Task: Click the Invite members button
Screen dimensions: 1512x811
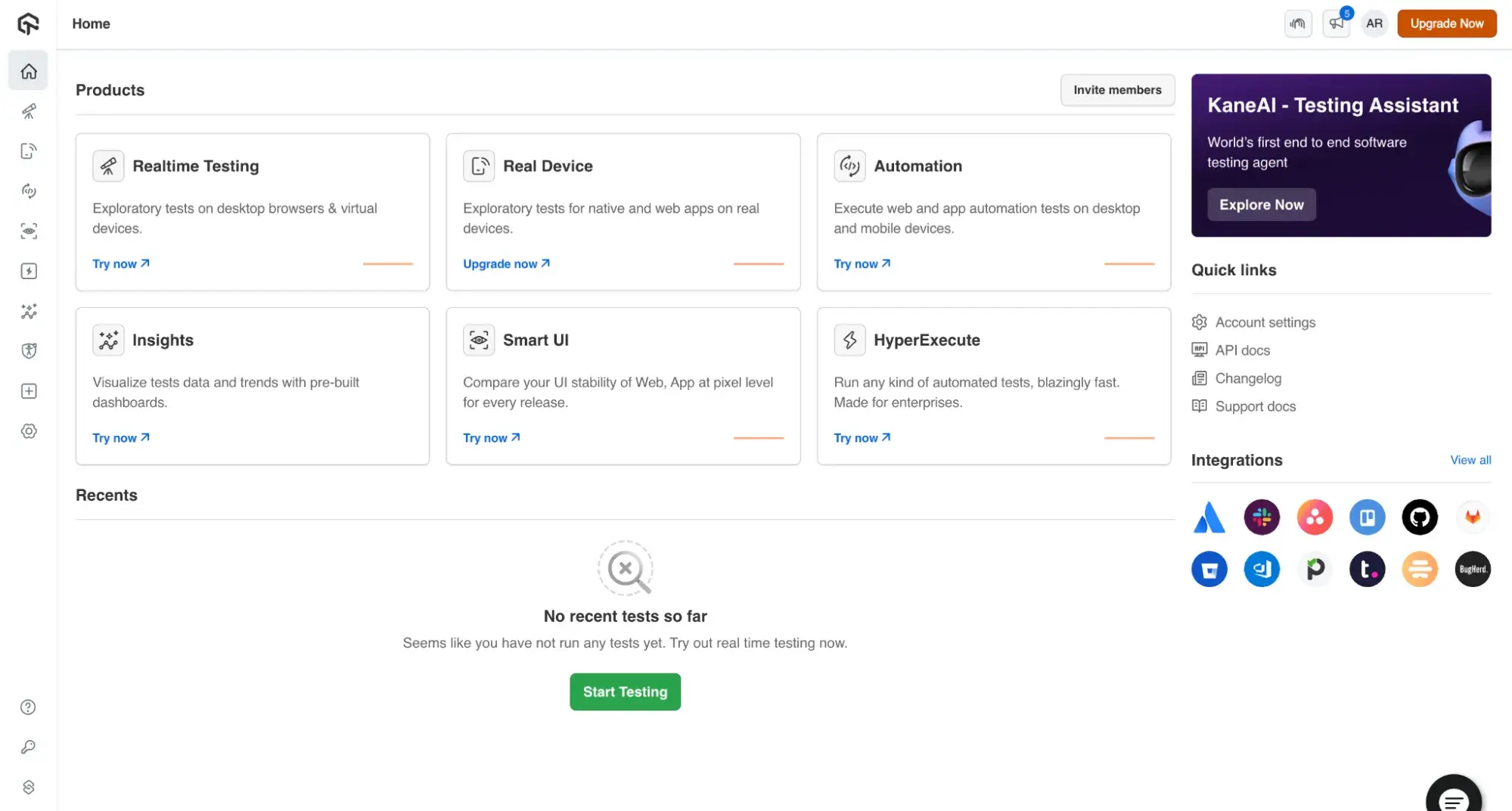Action: 1117,90
